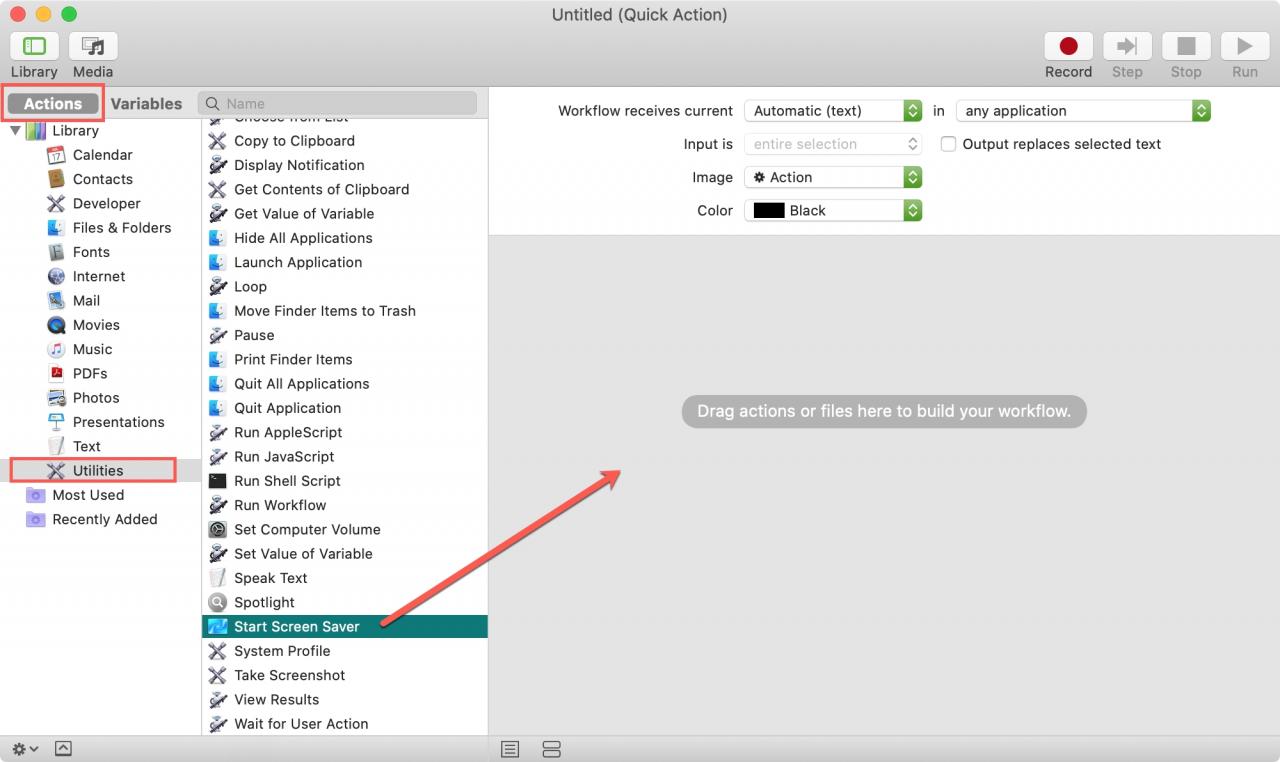1280x762 pixels.
Task: Select the Calendar category icon
Action: 56,155
